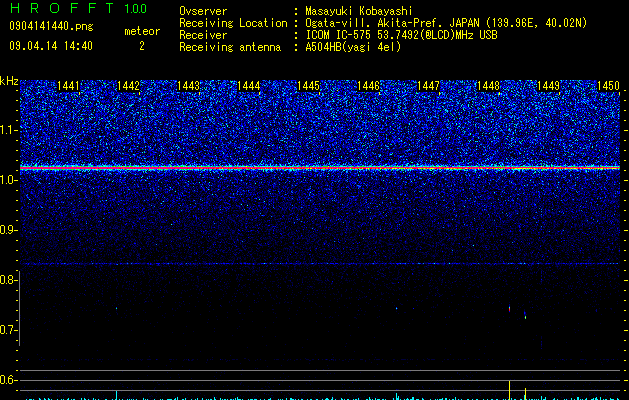Click the 0.8 kHz axis label

[8, 280]
